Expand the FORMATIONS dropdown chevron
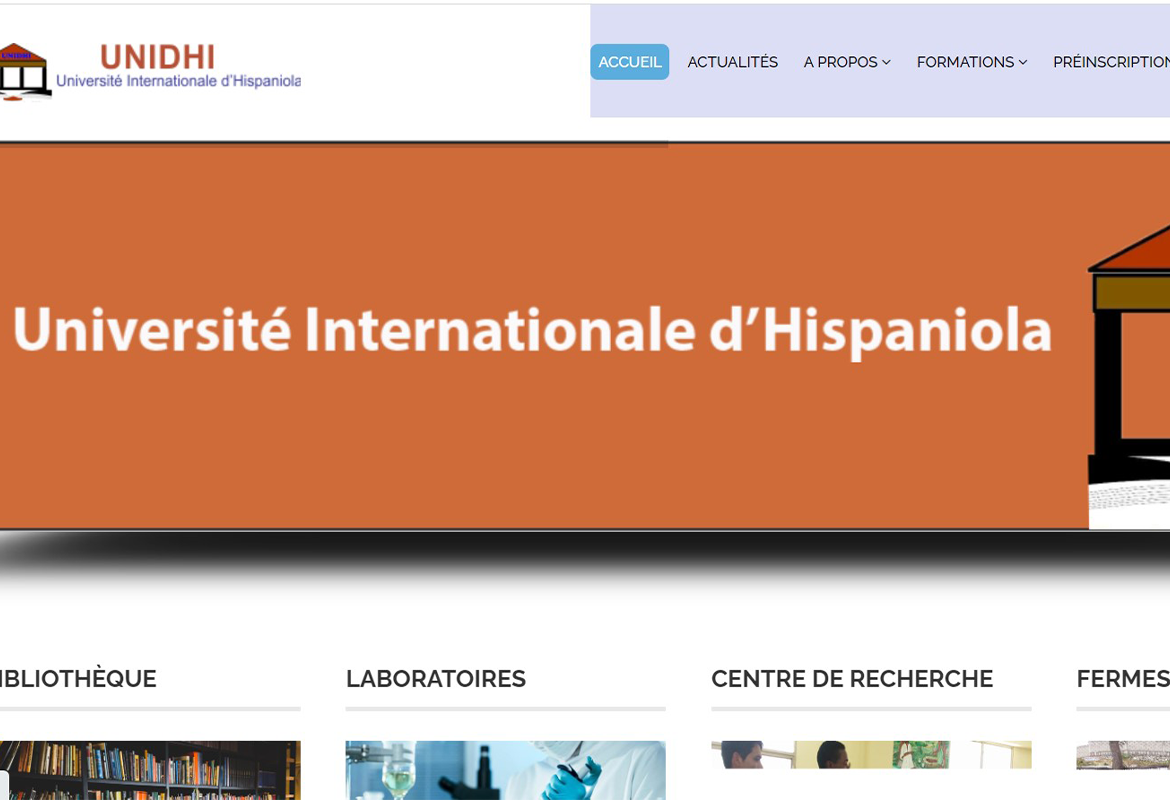1170x800 pixels. [x=1023, y=63]
